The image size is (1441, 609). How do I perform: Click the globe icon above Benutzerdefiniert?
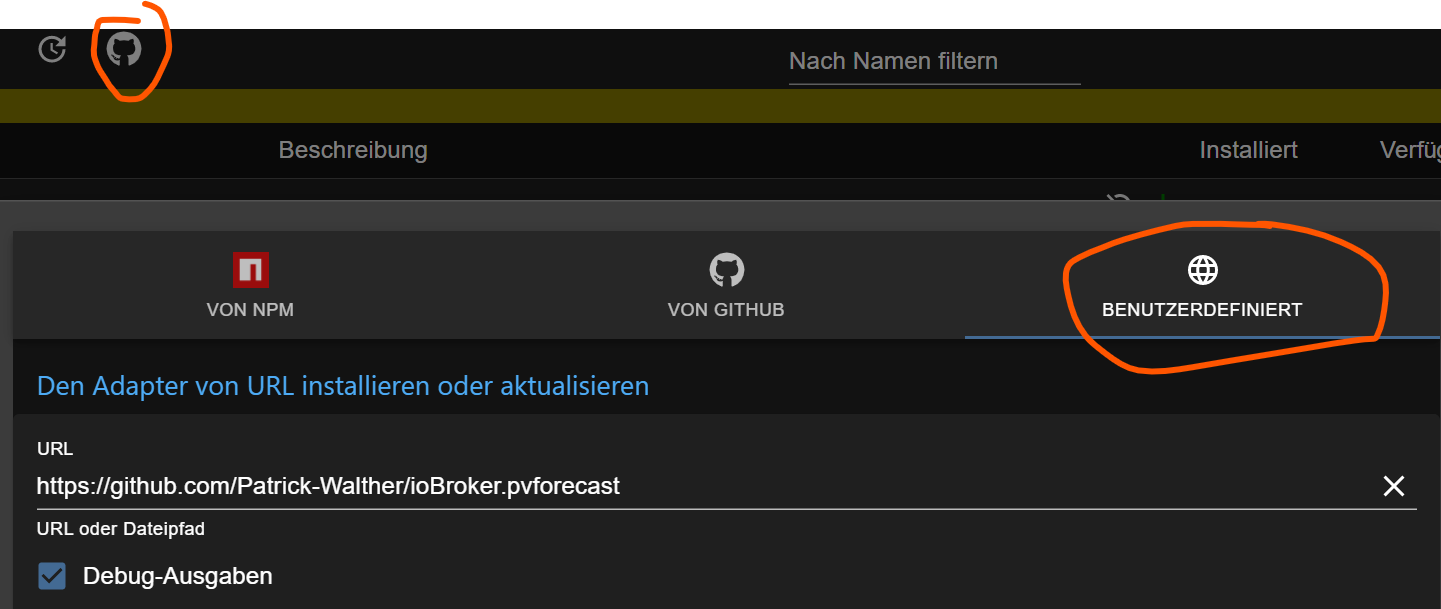point(1202,270)
